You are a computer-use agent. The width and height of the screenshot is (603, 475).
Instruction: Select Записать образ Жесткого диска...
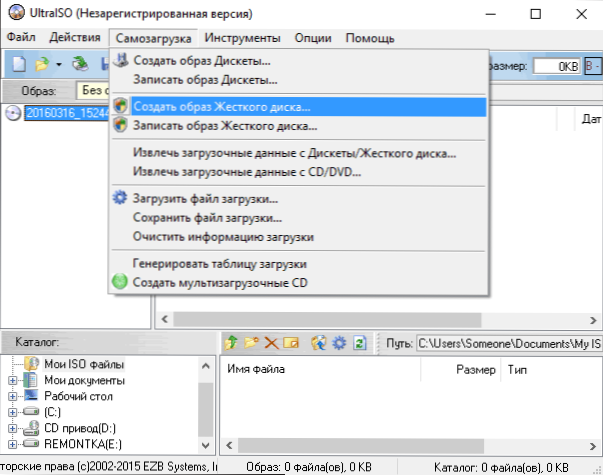[299, 126]
